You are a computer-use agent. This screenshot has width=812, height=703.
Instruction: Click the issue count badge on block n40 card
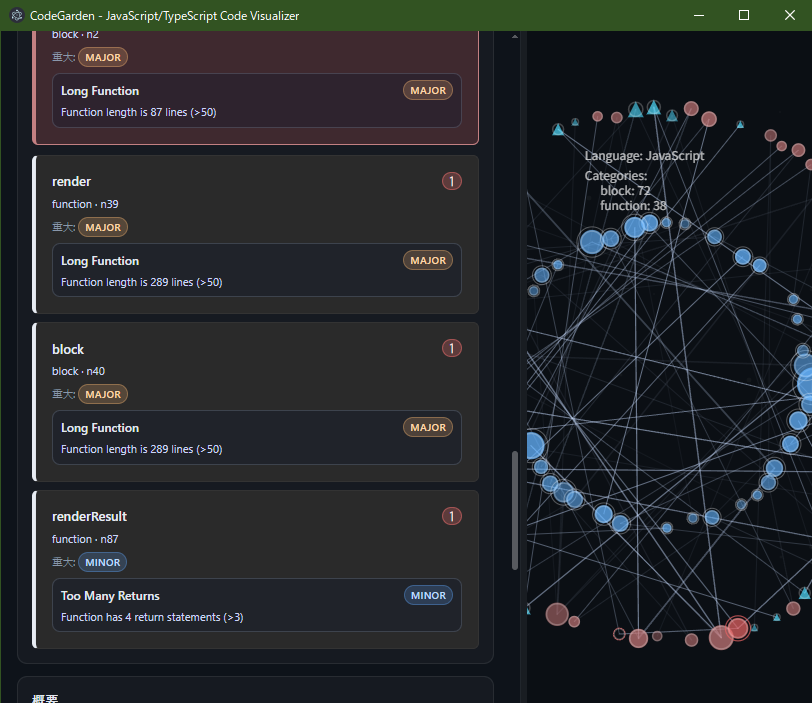(x=451, y=348)
